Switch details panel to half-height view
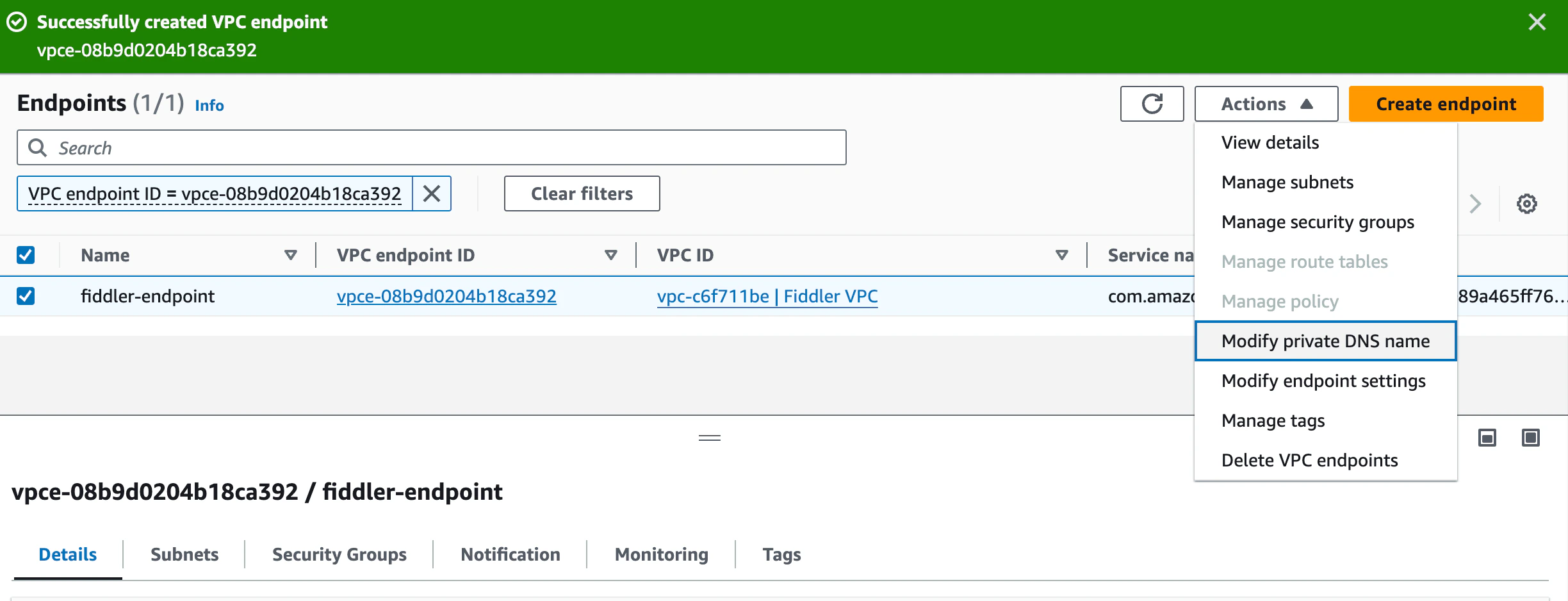The height and width of the screenshot is (601, 1568). pyautogui.click(x=1487, y=438)
